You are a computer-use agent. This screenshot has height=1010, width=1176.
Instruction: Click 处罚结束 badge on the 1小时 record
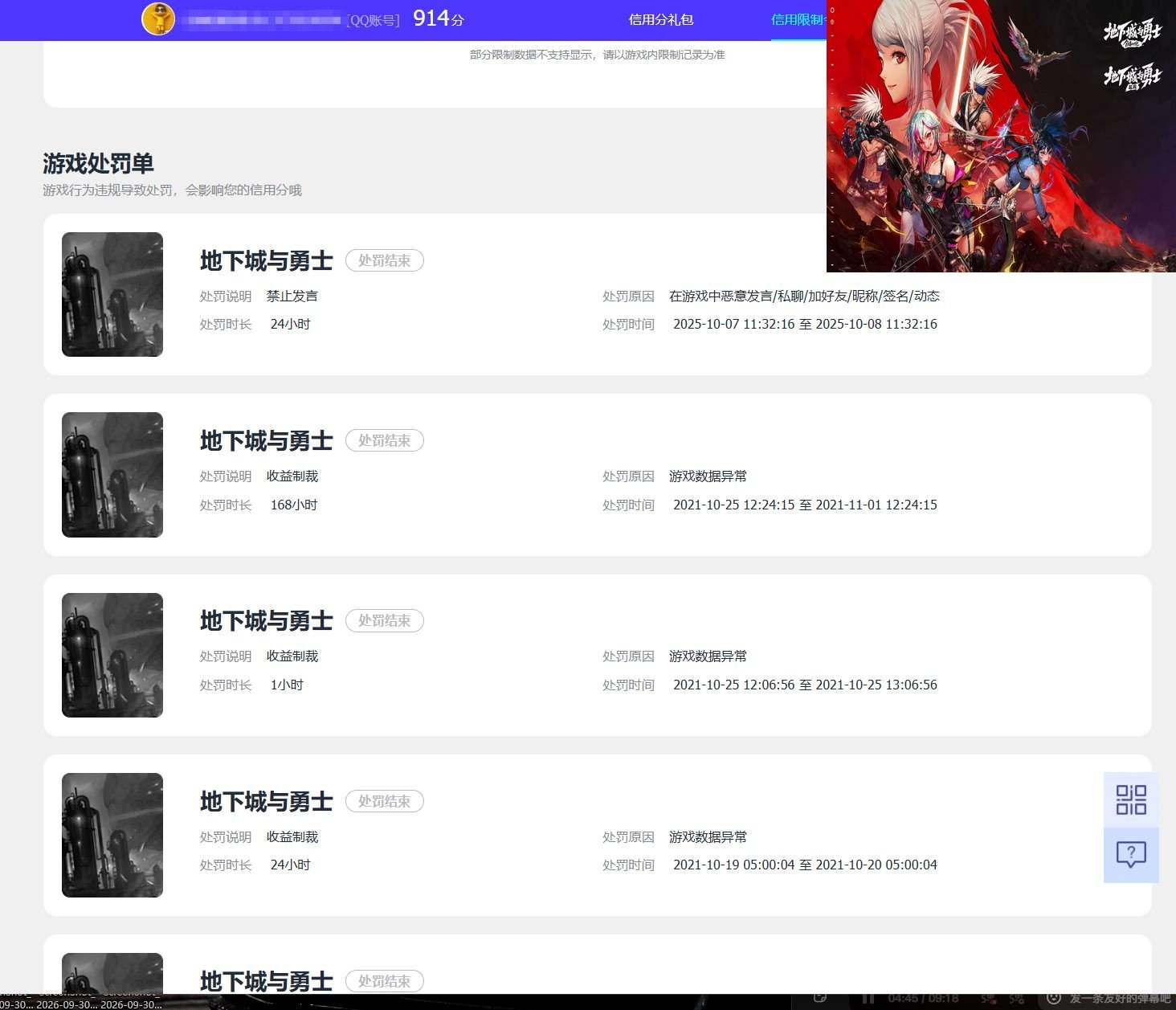click(x=385, y=620)
